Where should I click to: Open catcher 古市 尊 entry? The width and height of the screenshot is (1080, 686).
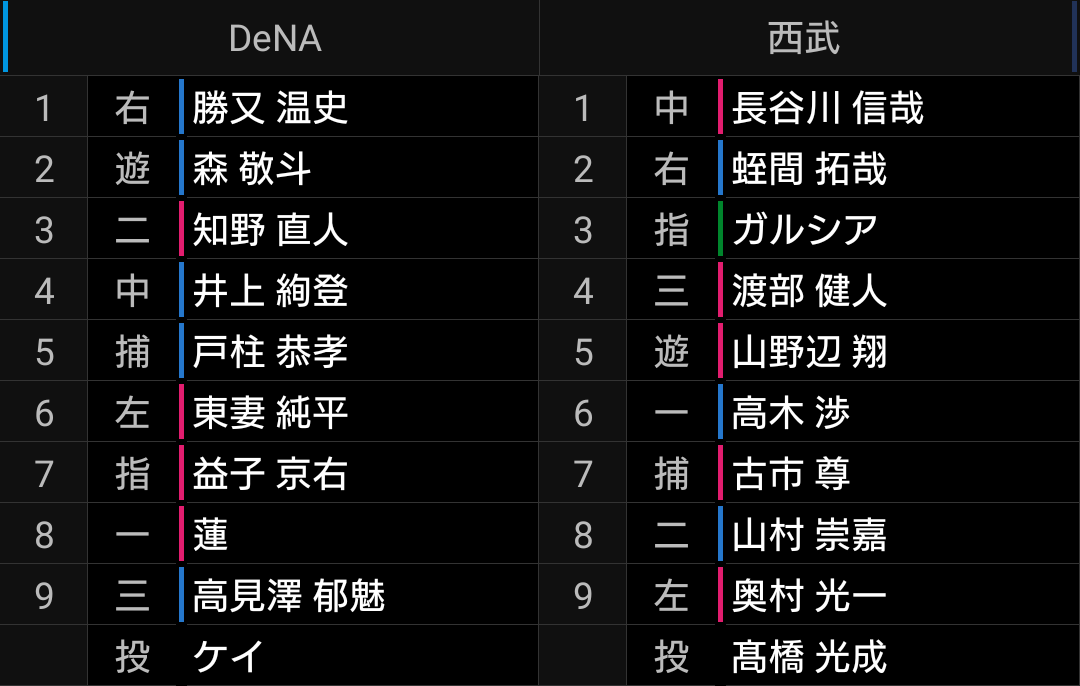(790, 474)
